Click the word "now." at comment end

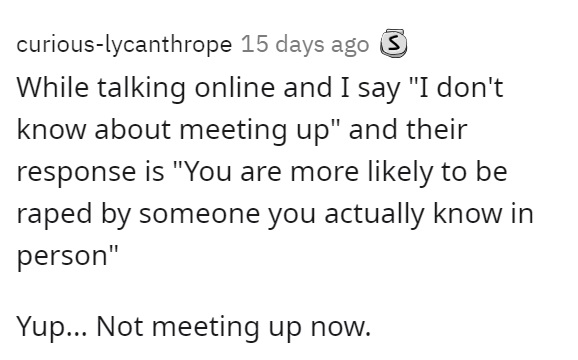click(x=341, y=327)
